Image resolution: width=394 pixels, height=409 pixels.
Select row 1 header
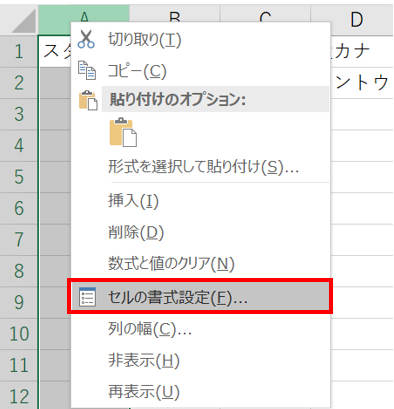tap(19, 51)
